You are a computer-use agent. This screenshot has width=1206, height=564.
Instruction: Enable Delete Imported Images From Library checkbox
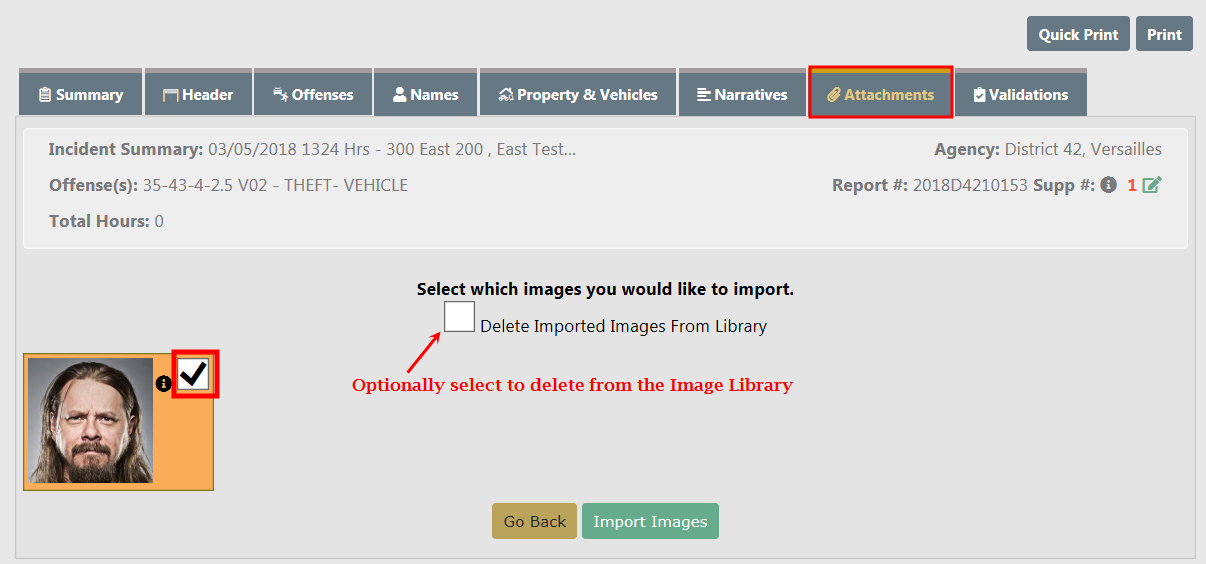[x=459, y=317]
